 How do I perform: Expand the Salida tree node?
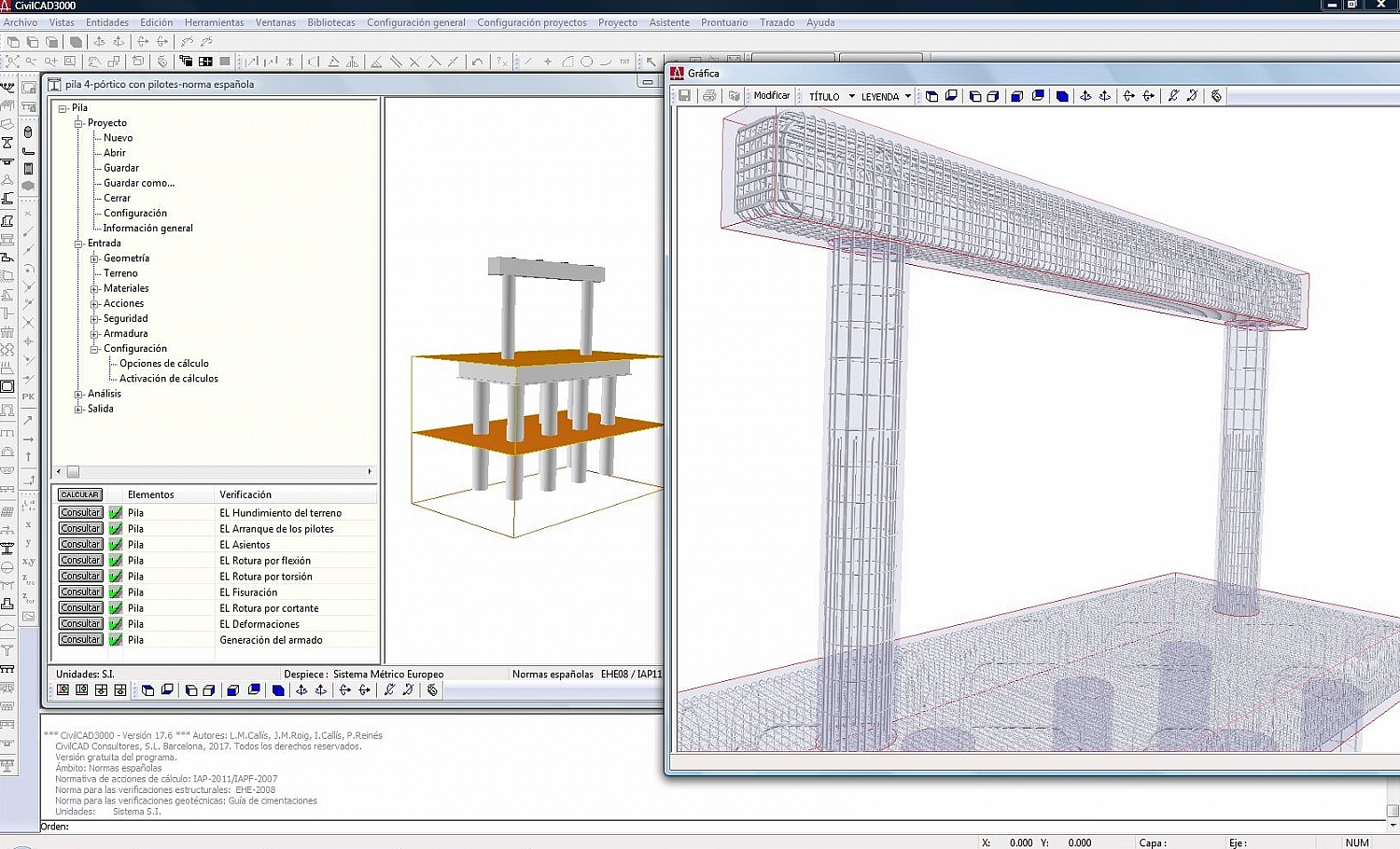(78, 409)
